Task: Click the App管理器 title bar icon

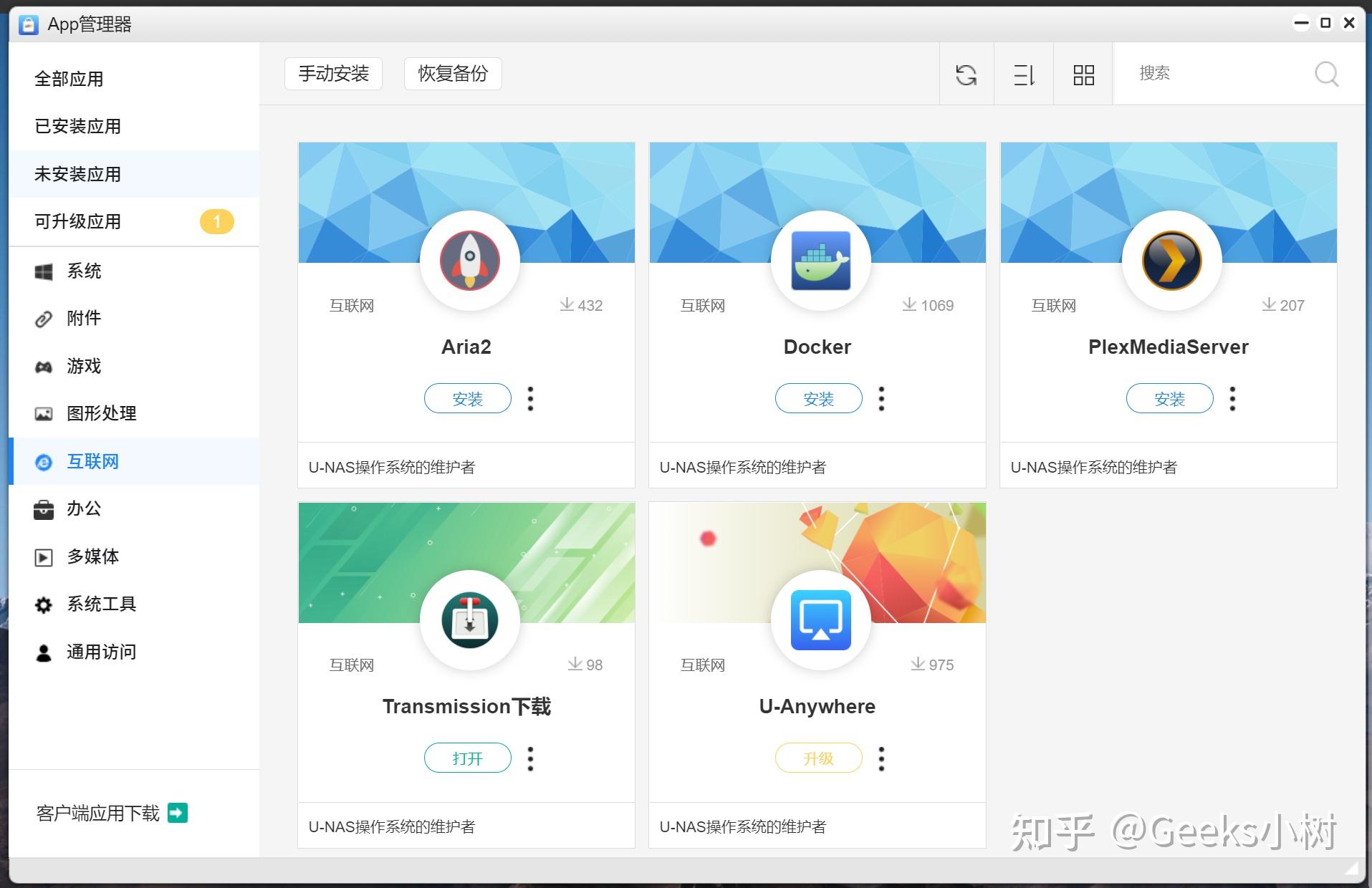Action: (28, 24)
